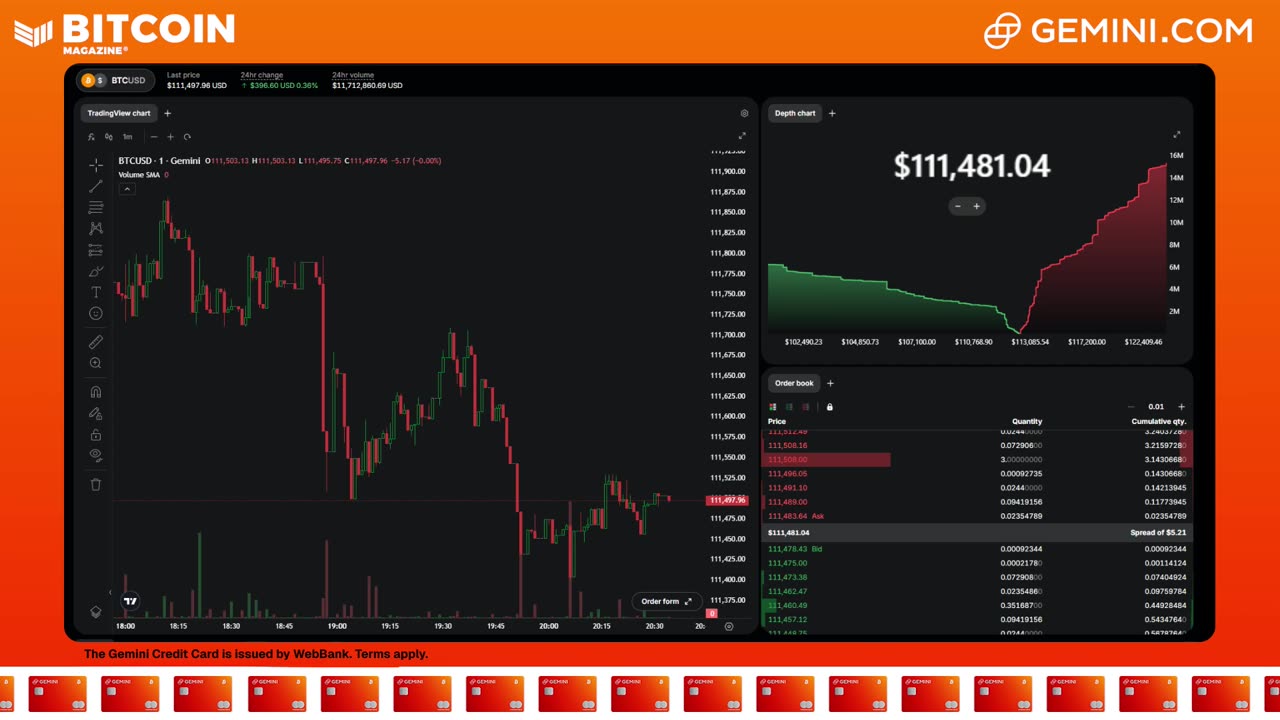Show both bids and asks view
1280x720 pixels.
(x=773, y=407)
